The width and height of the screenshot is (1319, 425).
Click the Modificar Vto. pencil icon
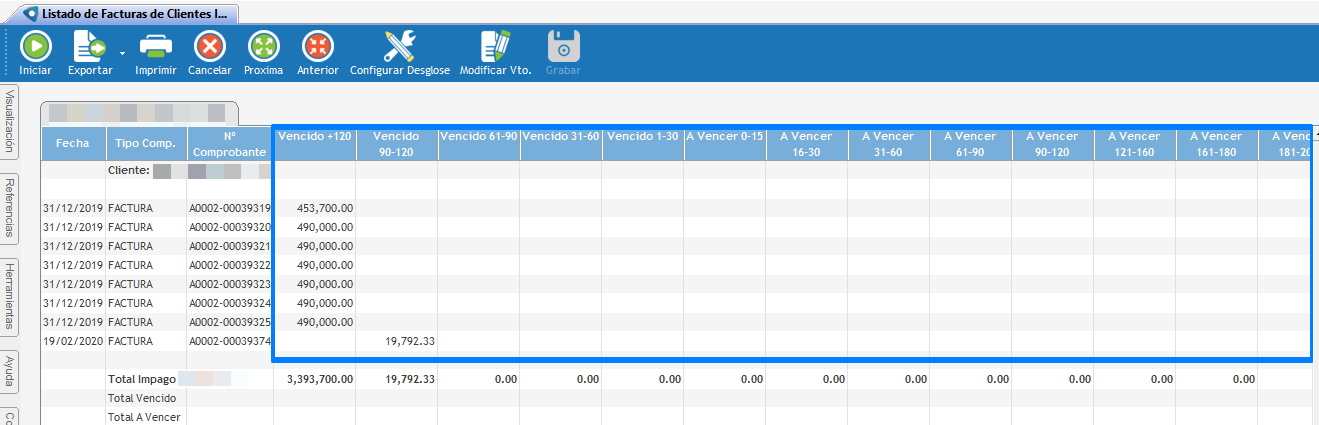(494, 47)
